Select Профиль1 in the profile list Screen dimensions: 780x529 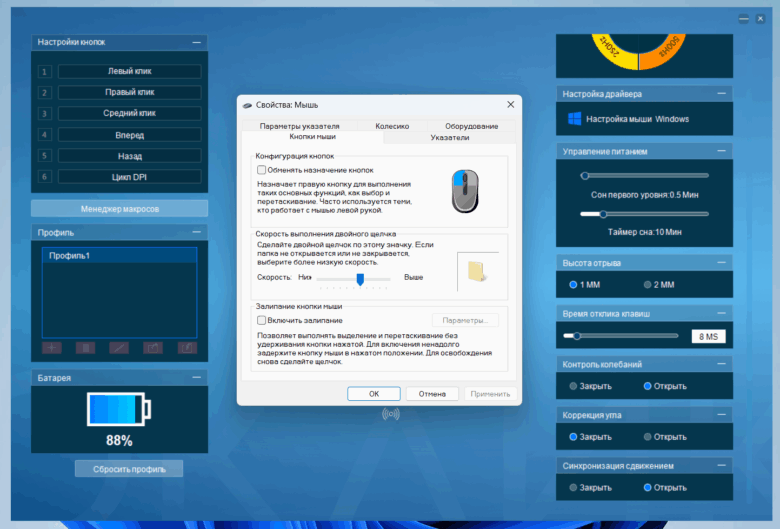tap(119, 255)
